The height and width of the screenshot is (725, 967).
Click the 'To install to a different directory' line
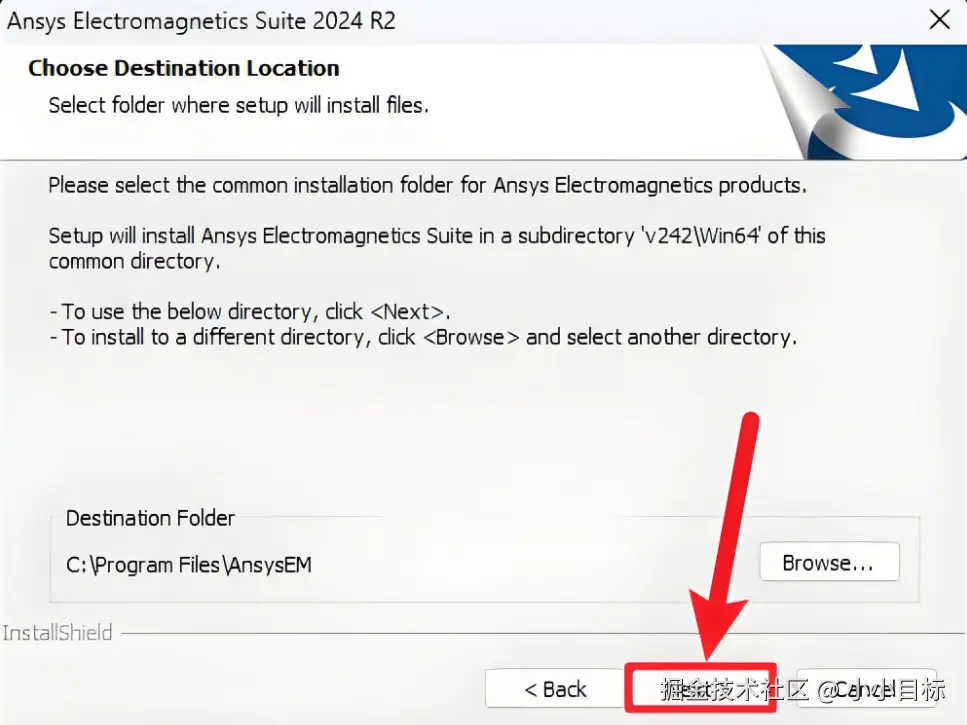pyautogui.click(x=423, y=337)
